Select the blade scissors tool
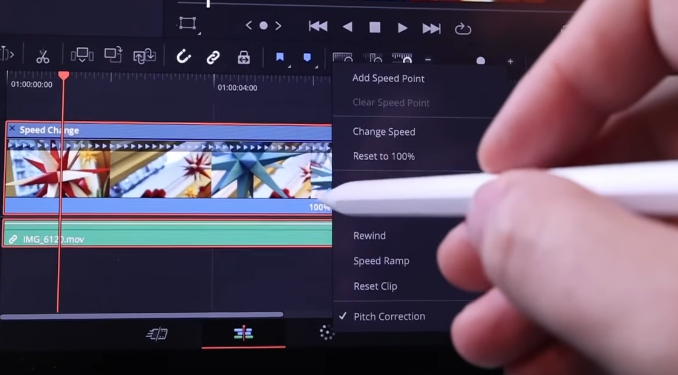Viewport: 678px width, 375px height. point(42,56)
